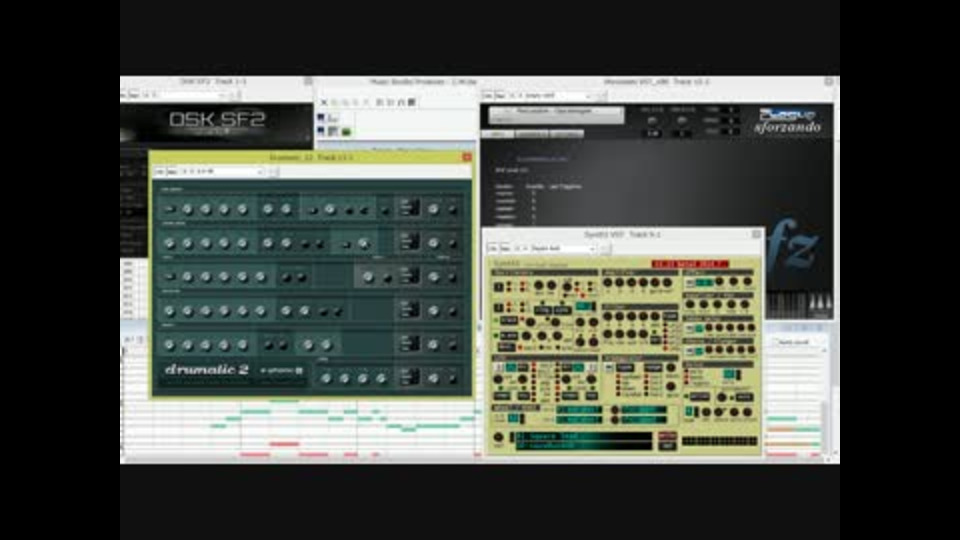Open File menu in Synth1 window toolbar
Screen dimensions: 960x540
click(492, 249)
